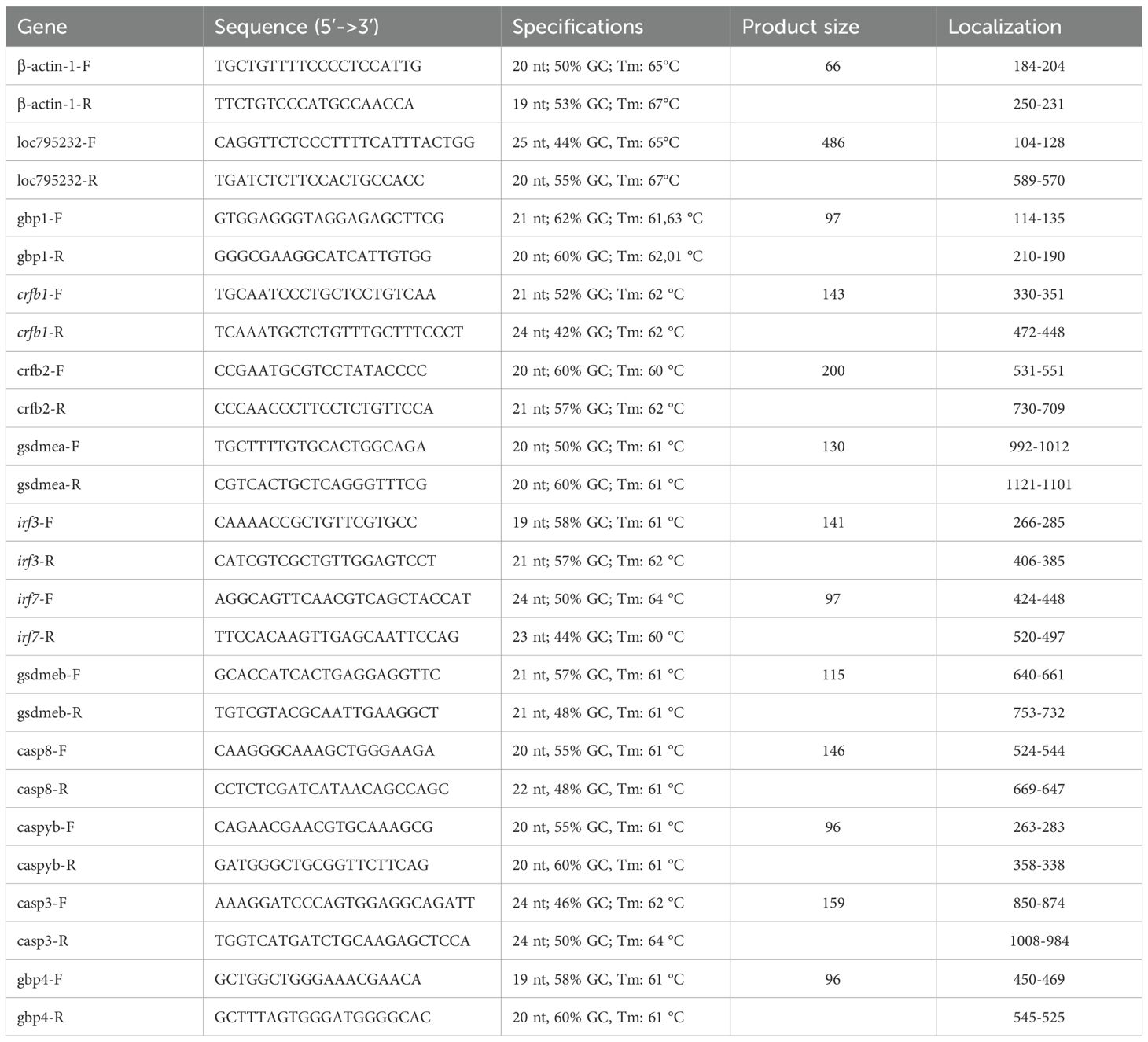Click the Localization column header
This screenshot has height=1042, width=1148.
[1004, 27]
